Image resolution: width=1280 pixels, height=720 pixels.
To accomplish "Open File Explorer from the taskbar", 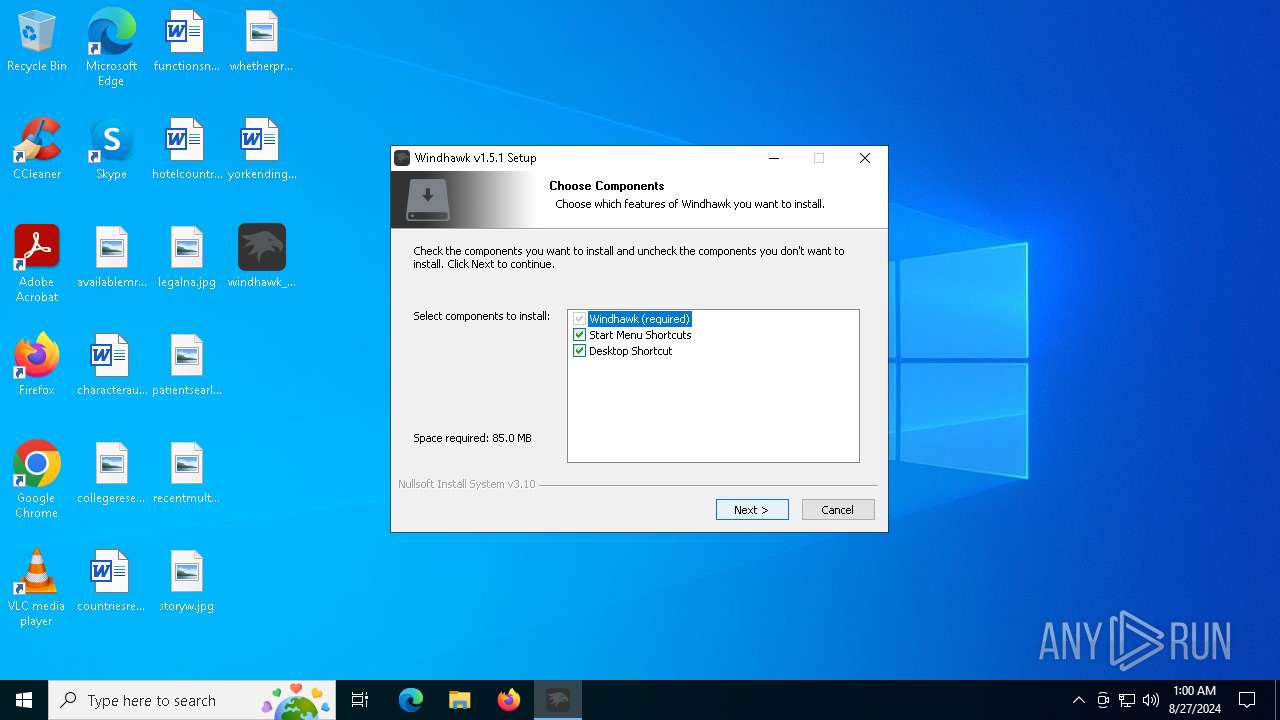I will (460, 700).
